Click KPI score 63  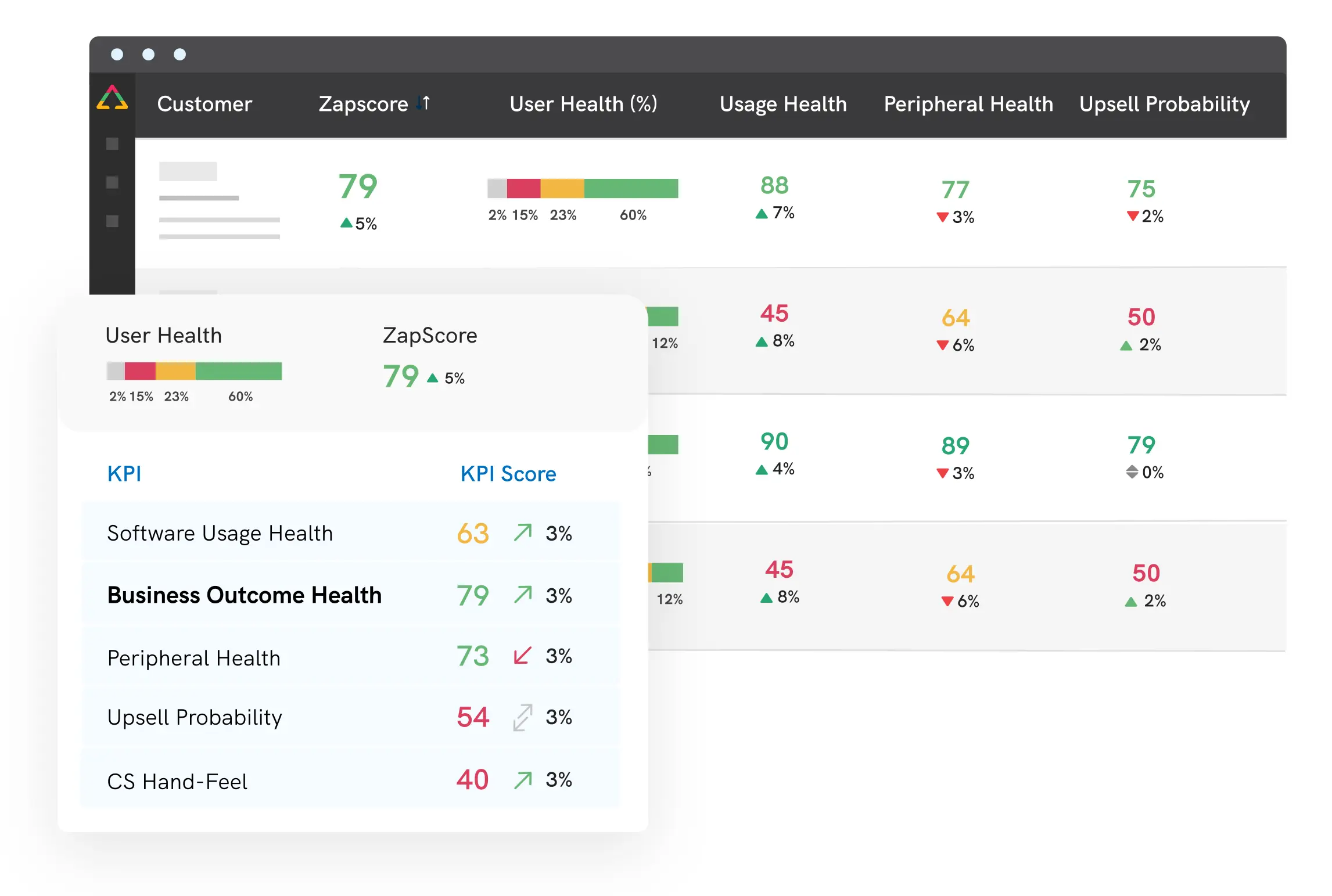click(473, 533)
